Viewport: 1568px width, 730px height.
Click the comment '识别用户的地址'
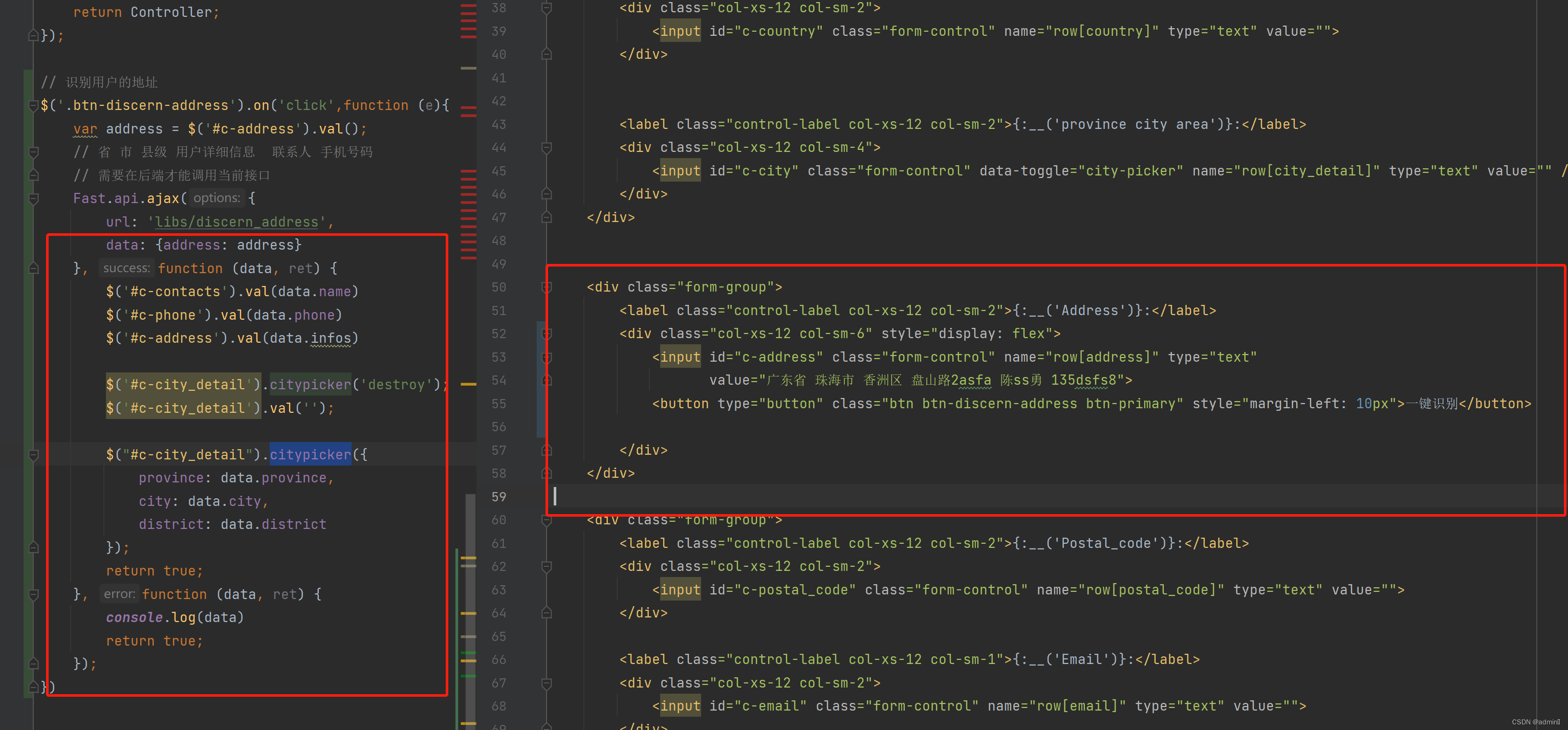[112, 82]
